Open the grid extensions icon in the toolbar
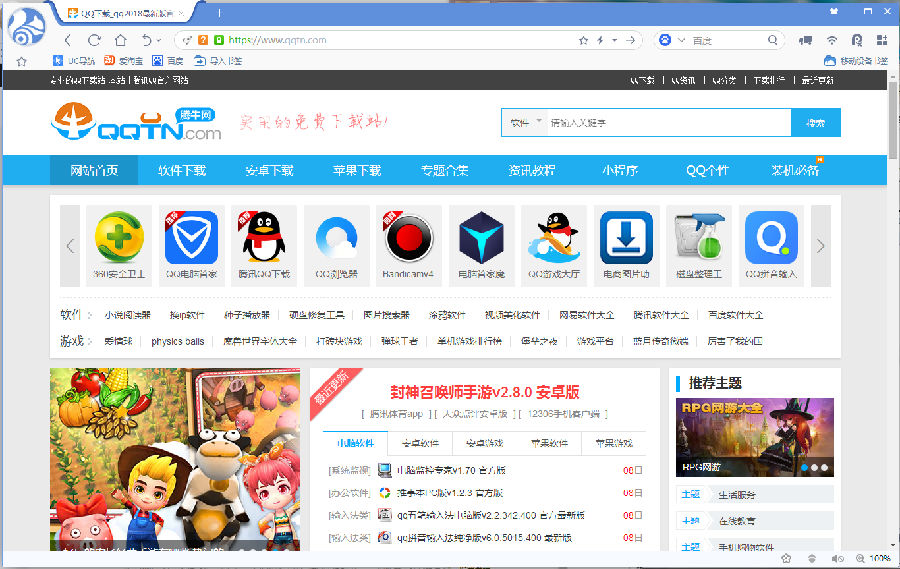Screen dimensions: 900x569 [882, 40]
